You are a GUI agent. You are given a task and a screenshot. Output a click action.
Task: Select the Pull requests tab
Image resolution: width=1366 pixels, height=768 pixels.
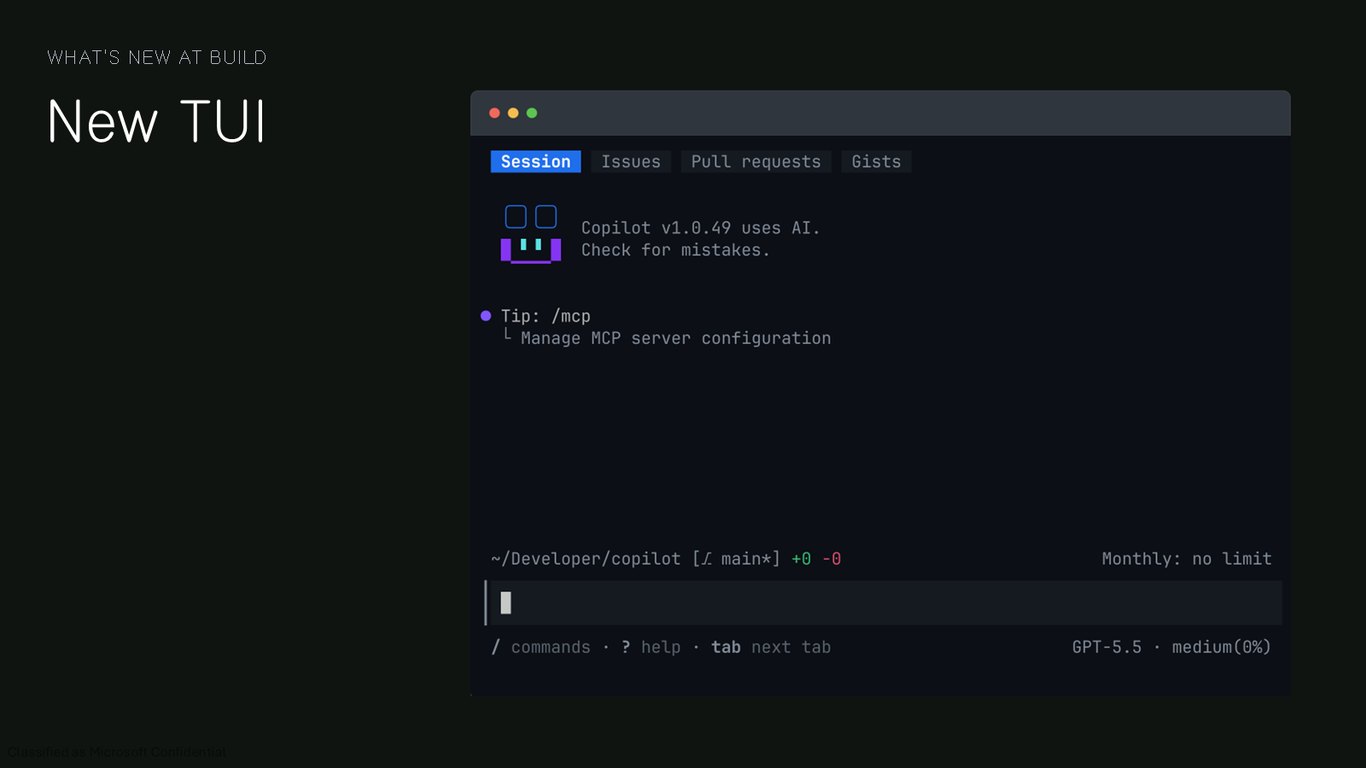756,162
